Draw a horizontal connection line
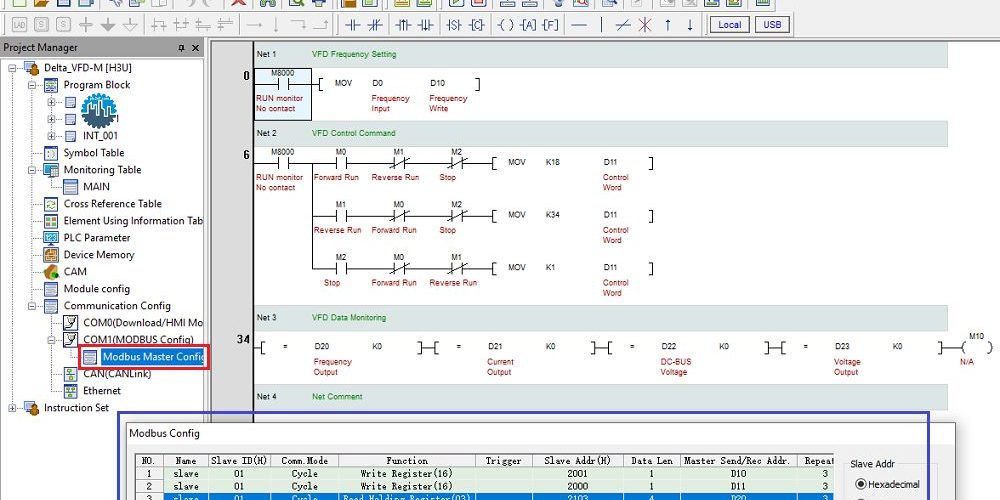The width and height of the screenshot is (1000, 500). [579, 25]
